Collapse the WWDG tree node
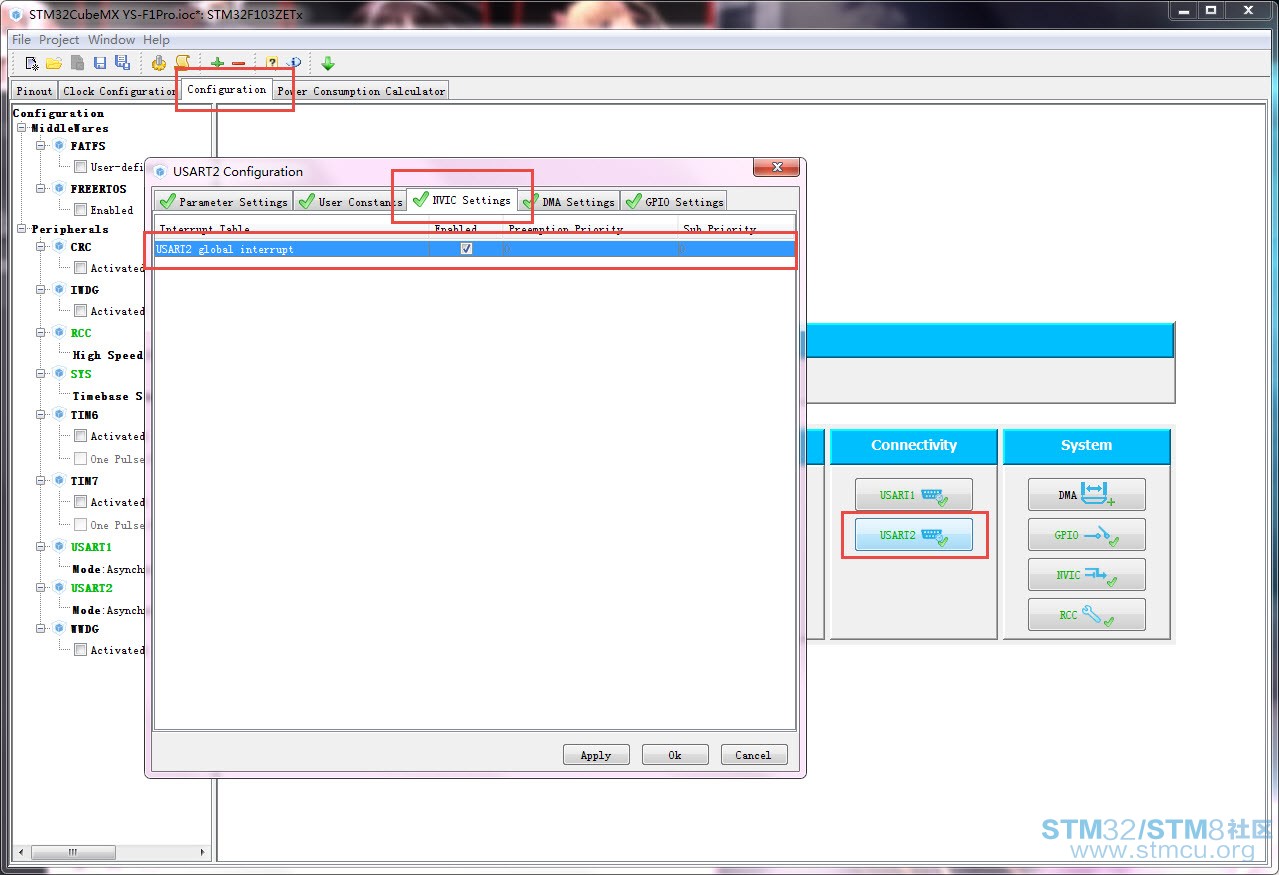The height and width of the screenshot is (875, 1279). pyautogui.click(x=42, y=629)
